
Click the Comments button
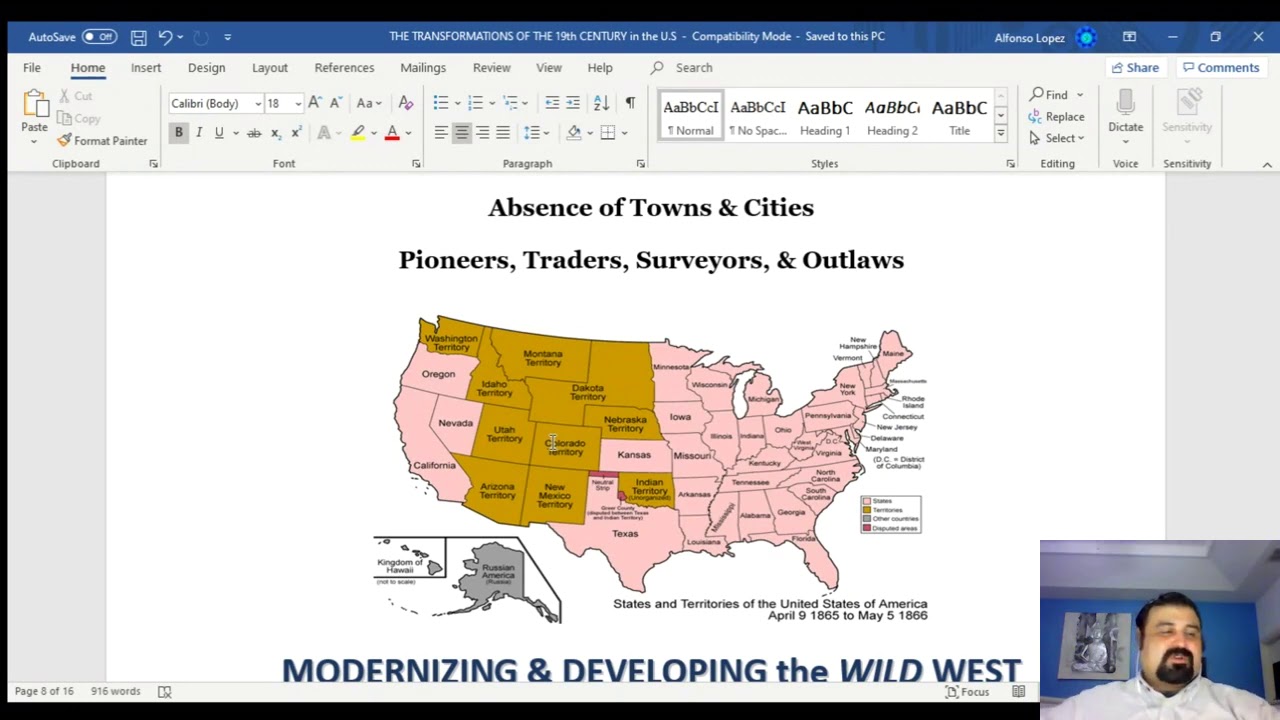pyautogui.click(x=1219, y=68)
